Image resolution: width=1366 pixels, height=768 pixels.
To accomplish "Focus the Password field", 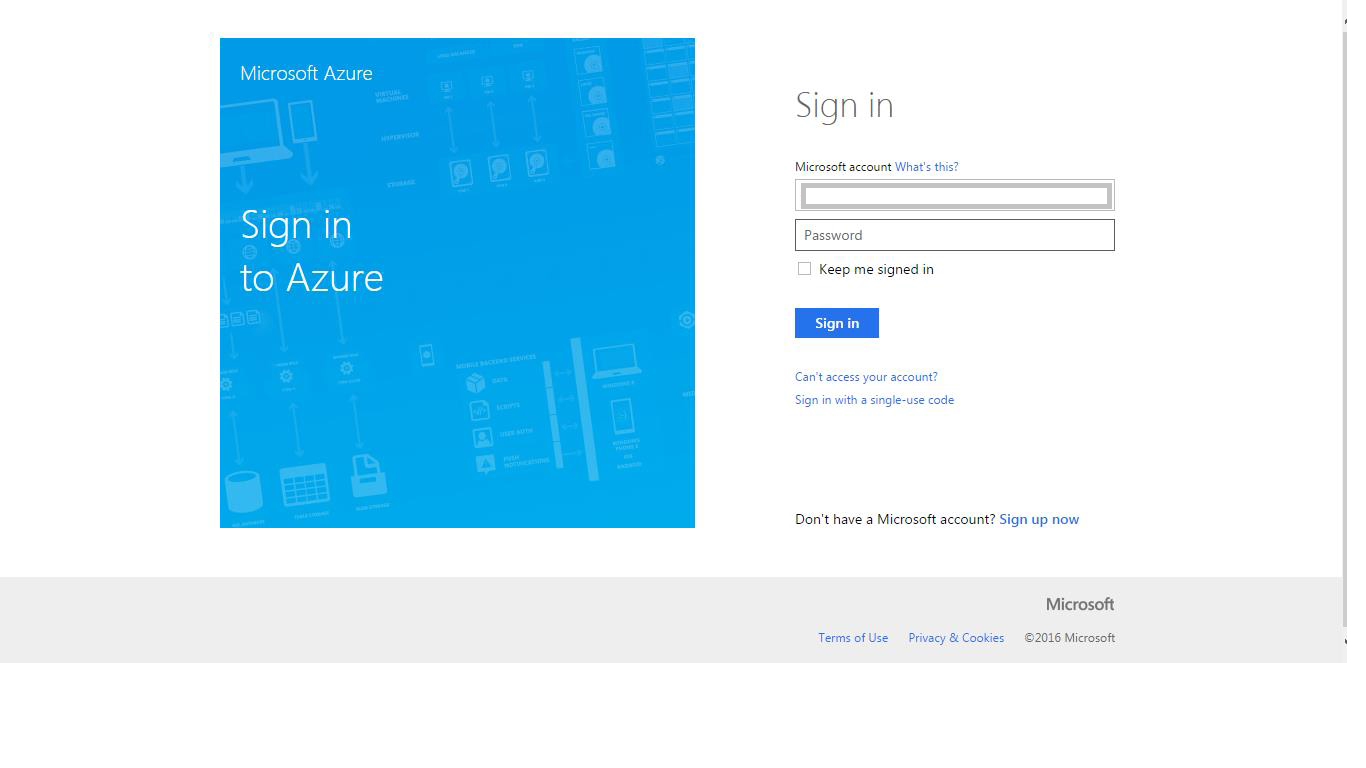I will tap(954, 235).
